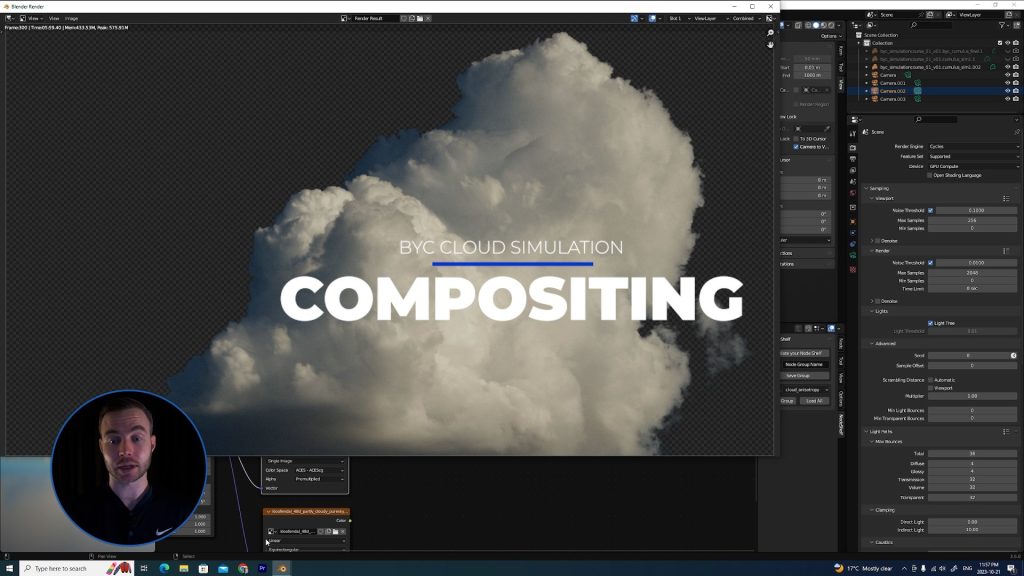Open the Image menu in render window
1024x576 pixels.
pos(71,18)
